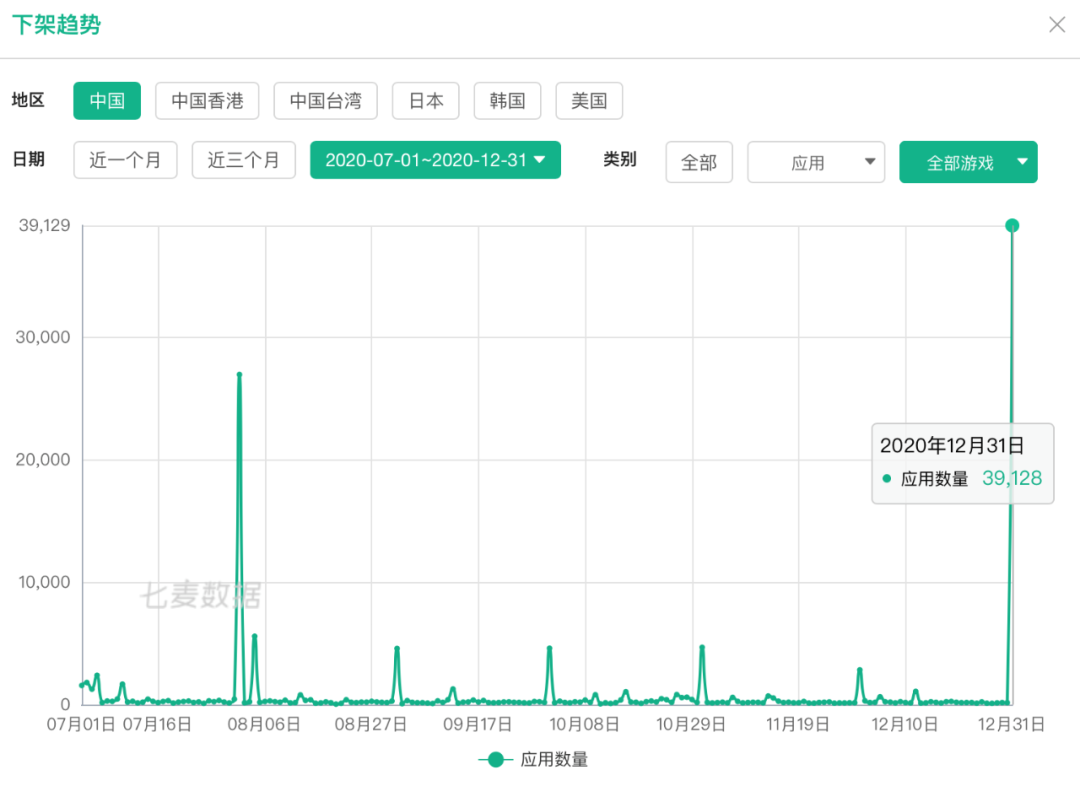Click the 39,129 y-axis label
This screenshot has height=786, width=1080.
pyautogui.click(x=44, y=225)
